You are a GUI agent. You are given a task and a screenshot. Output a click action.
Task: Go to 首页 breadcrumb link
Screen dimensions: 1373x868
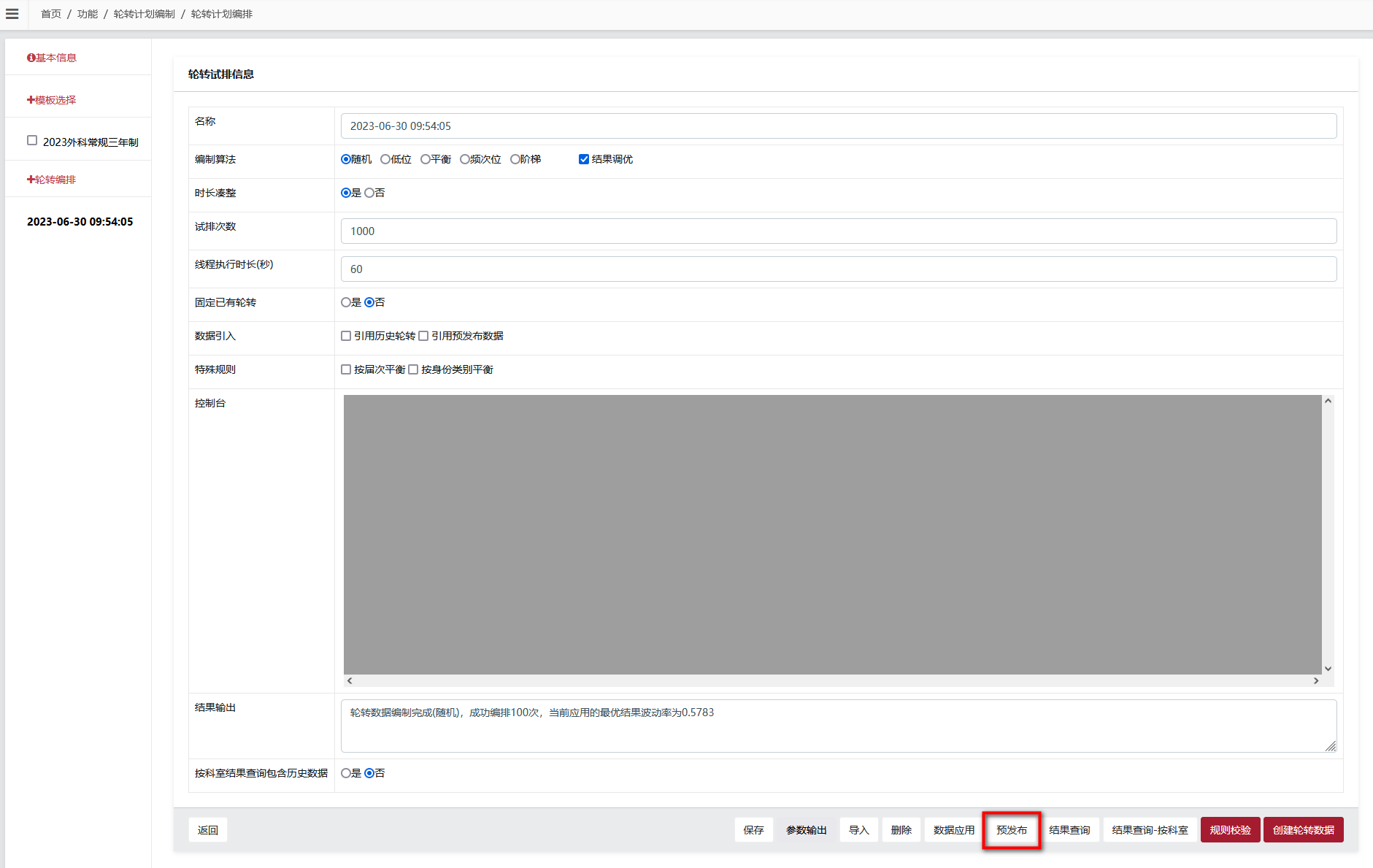tap(51, 14)
